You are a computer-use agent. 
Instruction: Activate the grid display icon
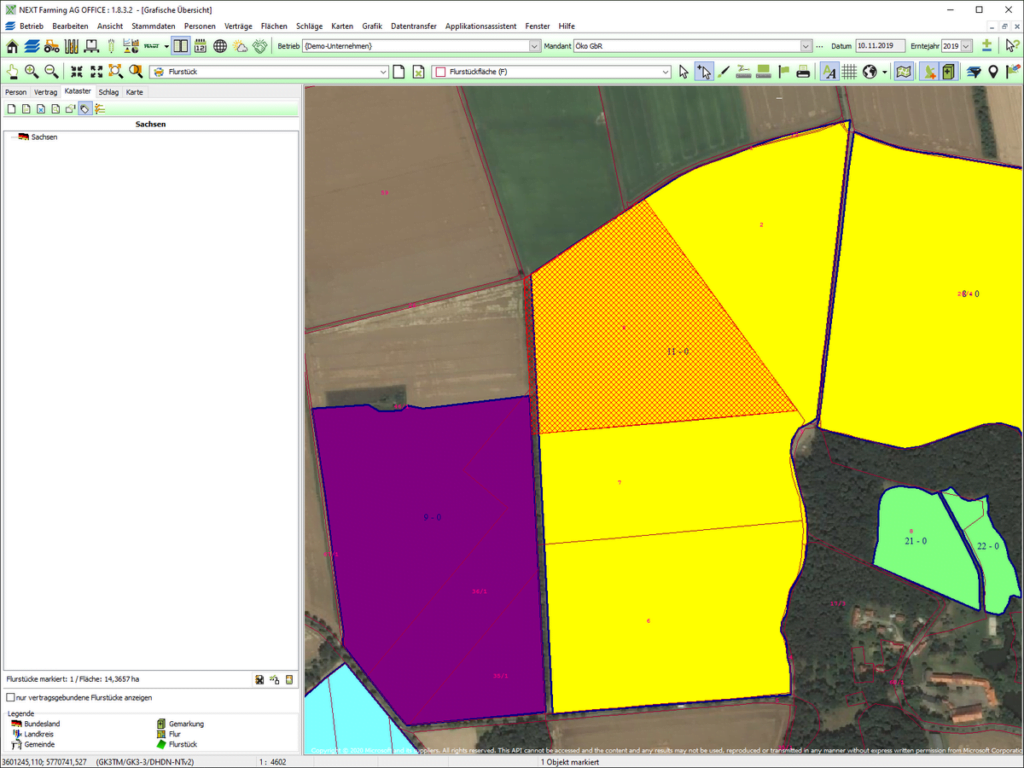click(x=848, y=71)
